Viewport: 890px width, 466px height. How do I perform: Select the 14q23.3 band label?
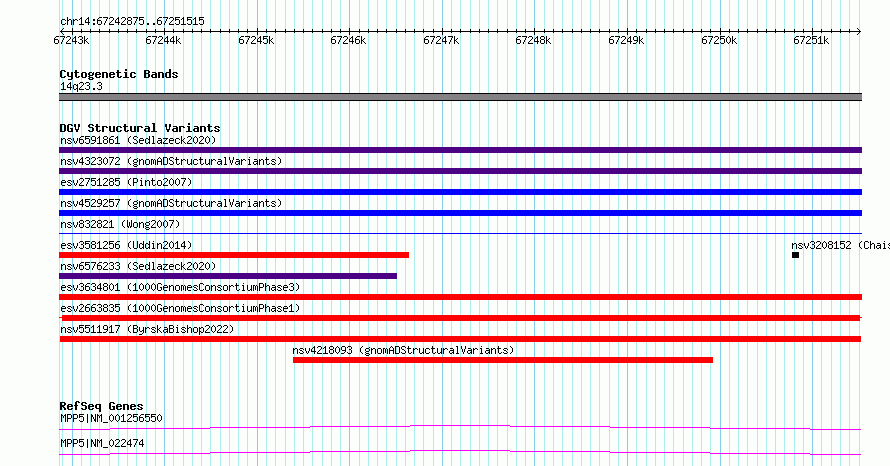(x=81, y=86)
